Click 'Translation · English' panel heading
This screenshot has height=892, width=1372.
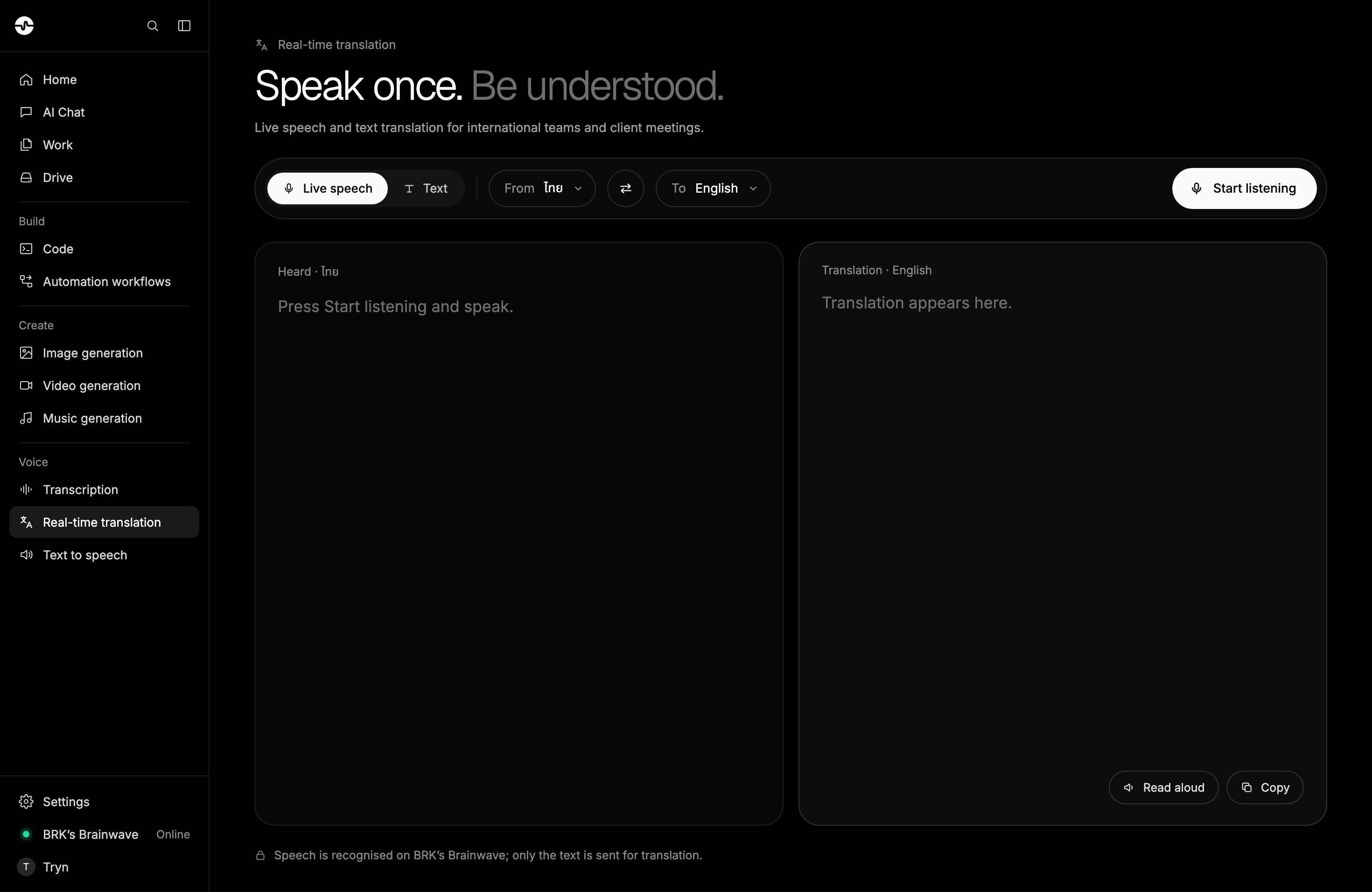tap(876, 270)
